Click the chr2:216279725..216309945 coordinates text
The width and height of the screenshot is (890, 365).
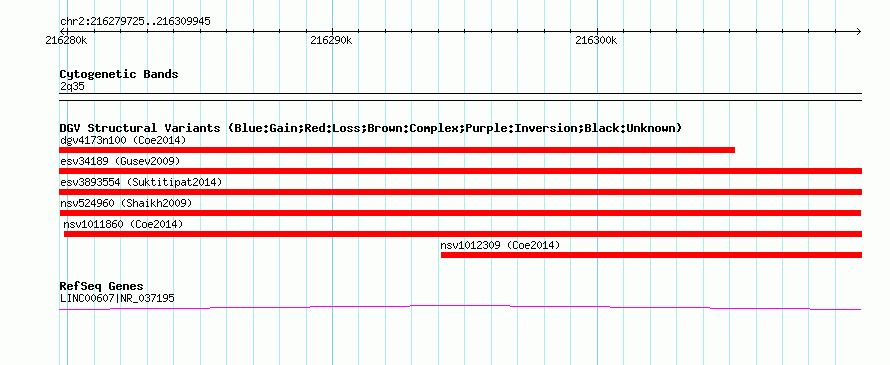pyautogui.click(x=135, y=22)
